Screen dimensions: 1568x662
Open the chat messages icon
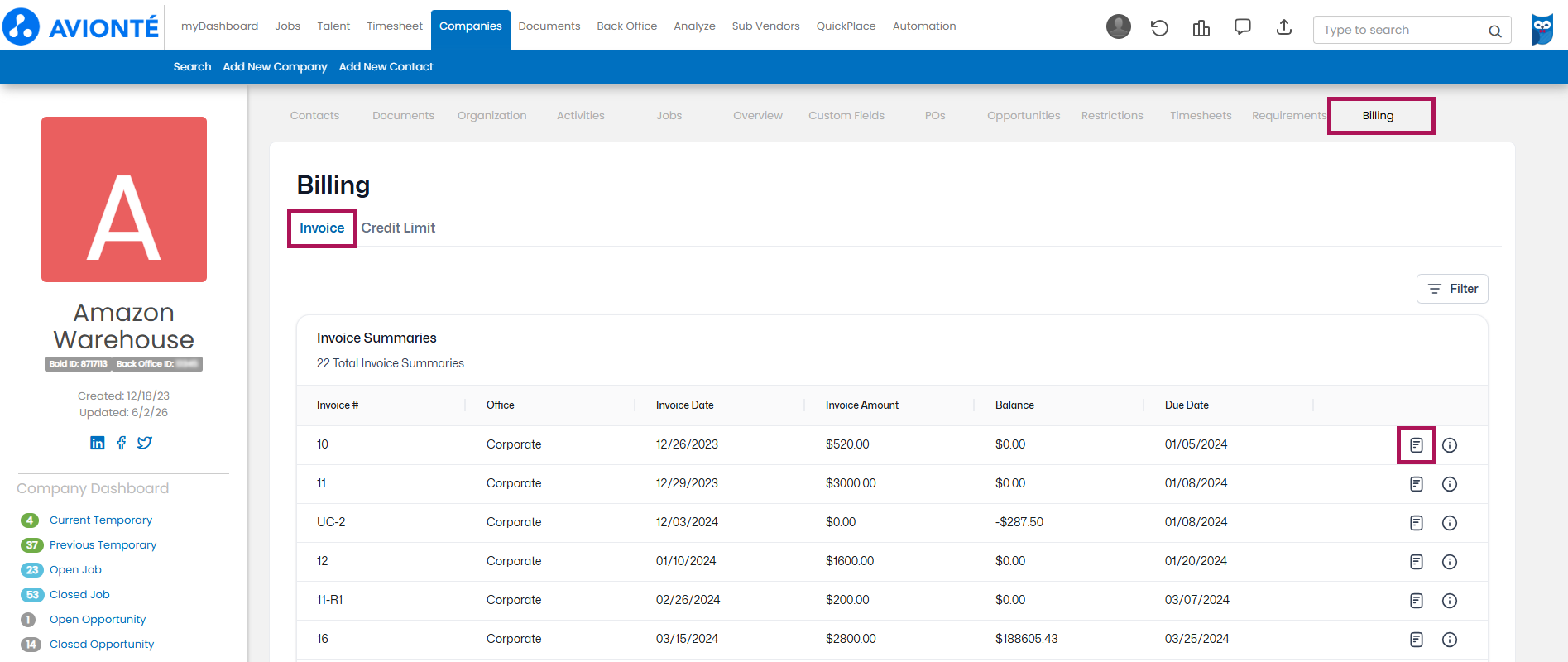pos(1243,27)
